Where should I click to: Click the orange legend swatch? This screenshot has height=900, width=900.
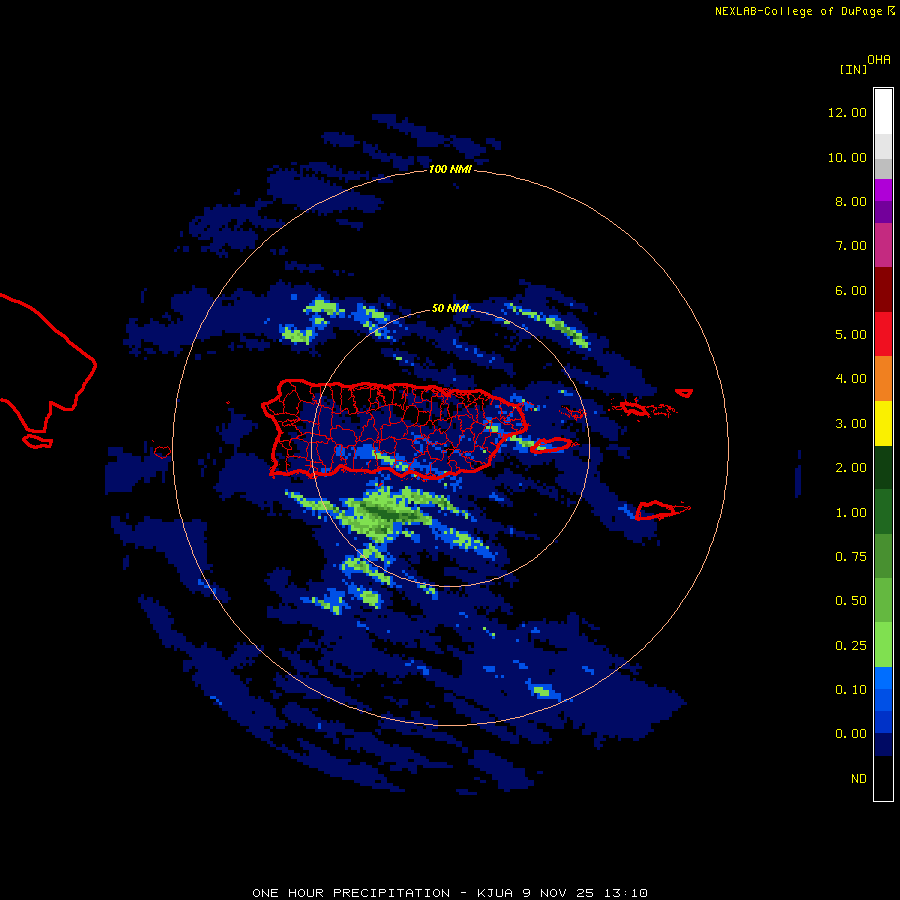883,378
